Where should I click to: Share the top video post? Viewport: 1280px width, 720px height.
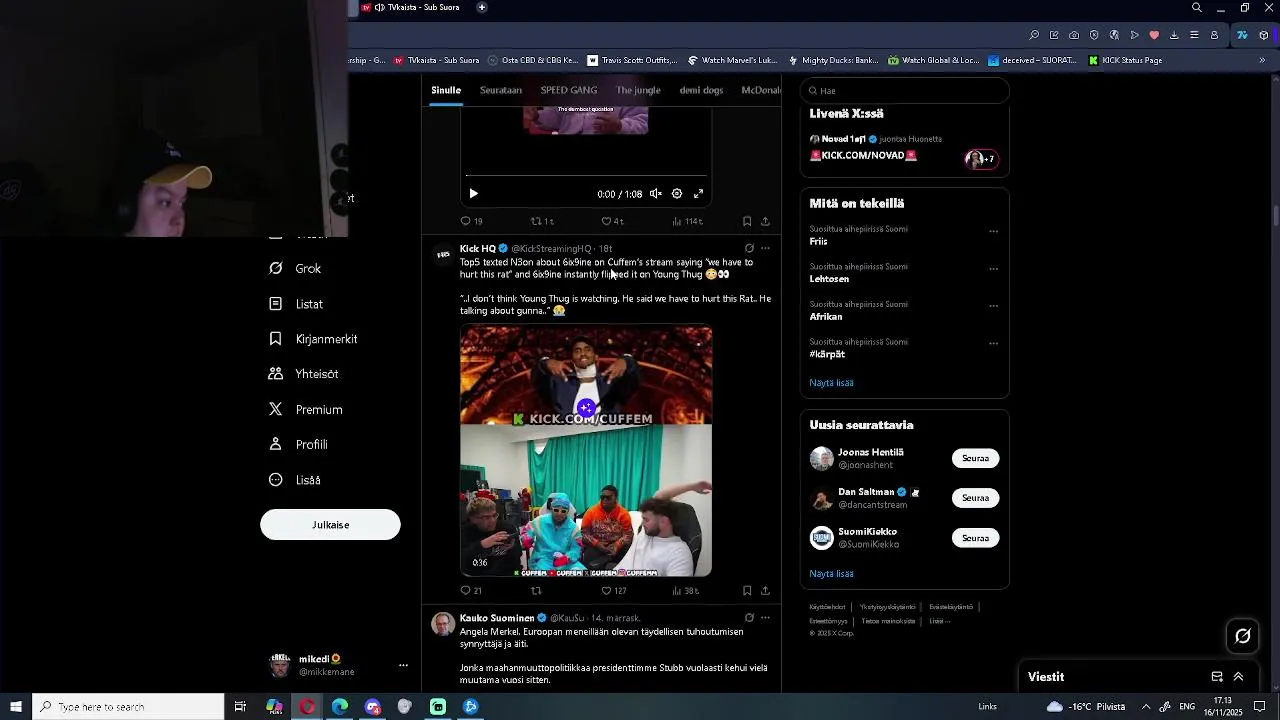click(765, 221)
